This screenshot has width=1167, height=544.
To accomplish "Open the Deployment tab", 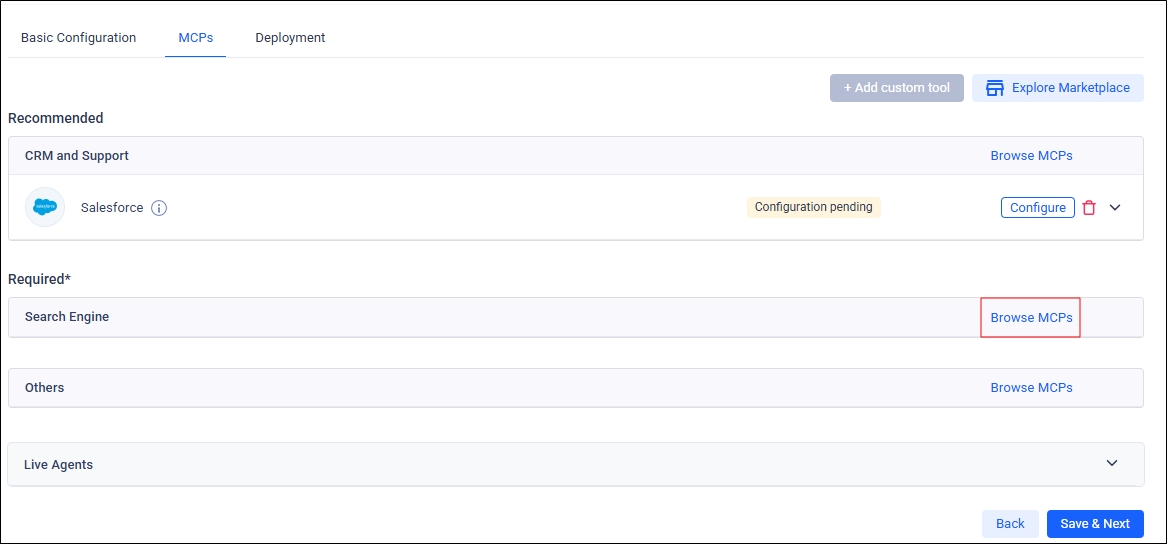I will [290, 38].
